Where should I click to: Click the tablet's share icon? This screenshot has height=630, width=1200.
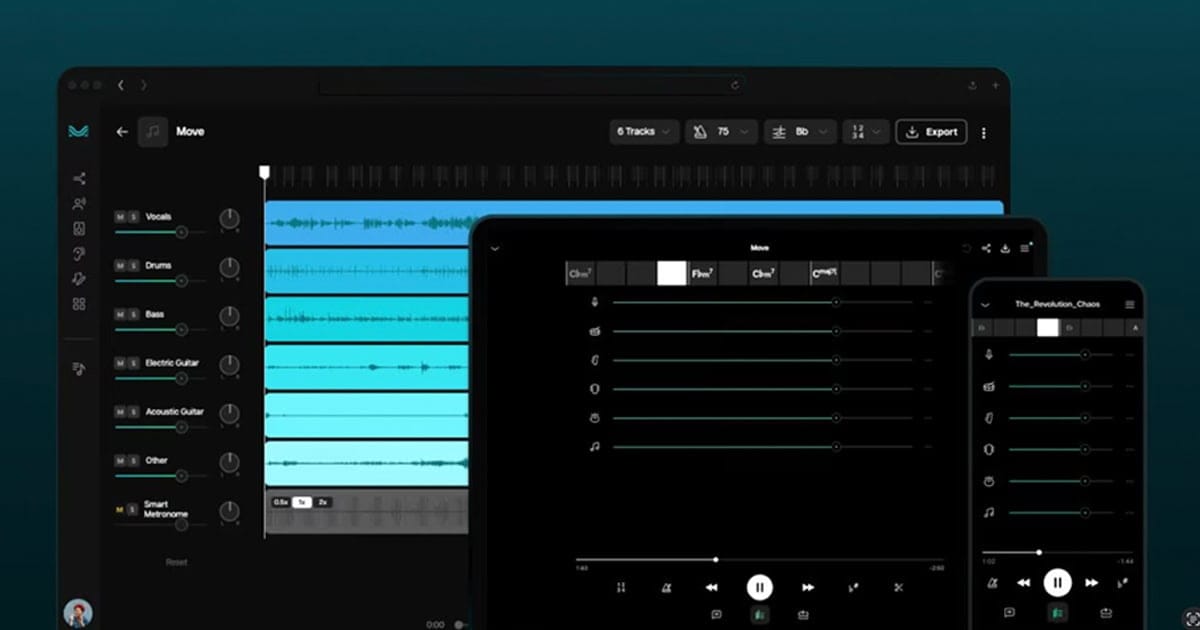pyautogui.click(x=986, y=248)
